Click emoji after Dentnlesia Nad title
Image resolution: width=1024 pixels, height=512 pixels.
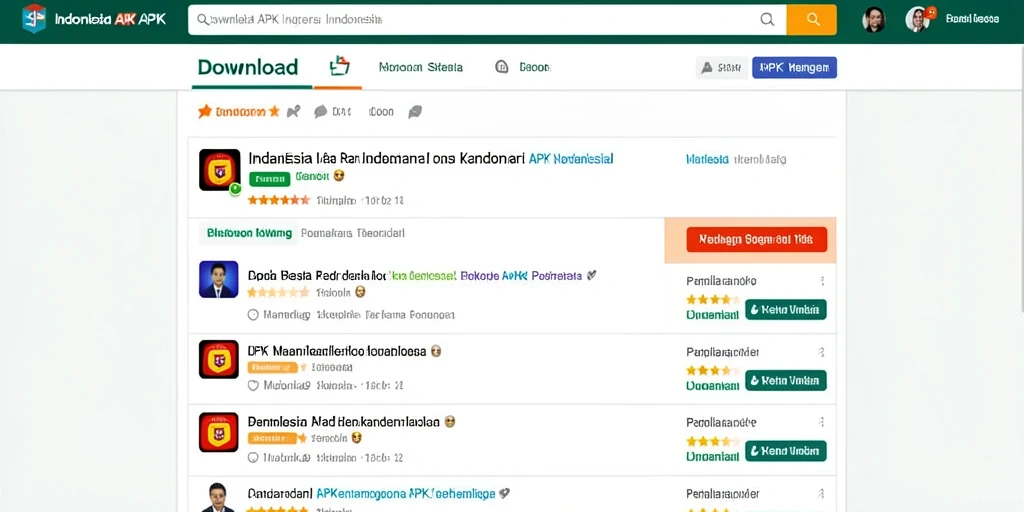449,422
